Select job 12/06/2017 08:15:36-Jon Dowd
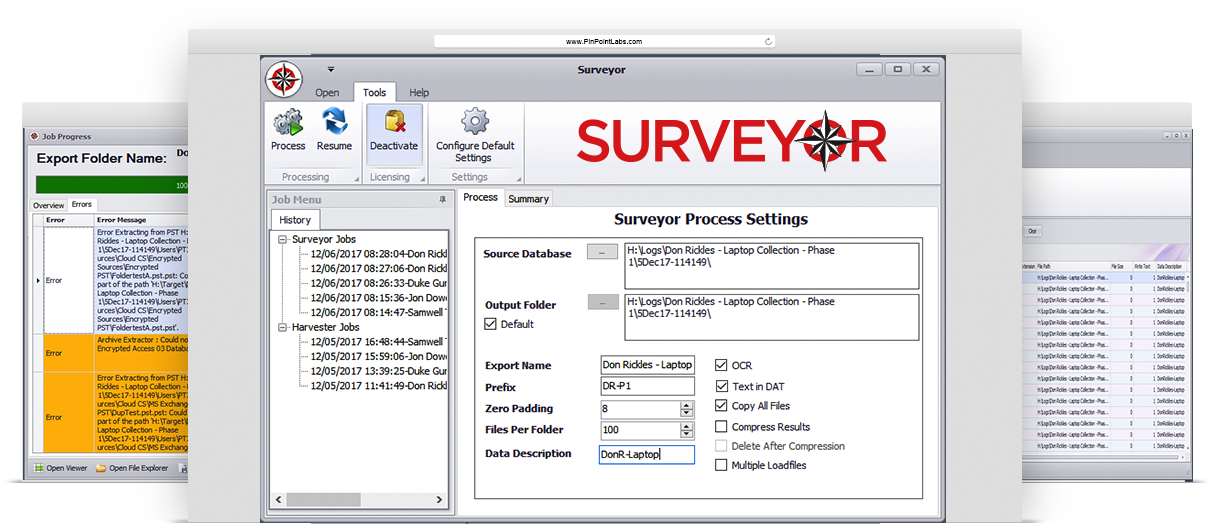Image resolution: width=1212 pixels, height=524 pixels. pyautogui.click(x=378, y=298)
